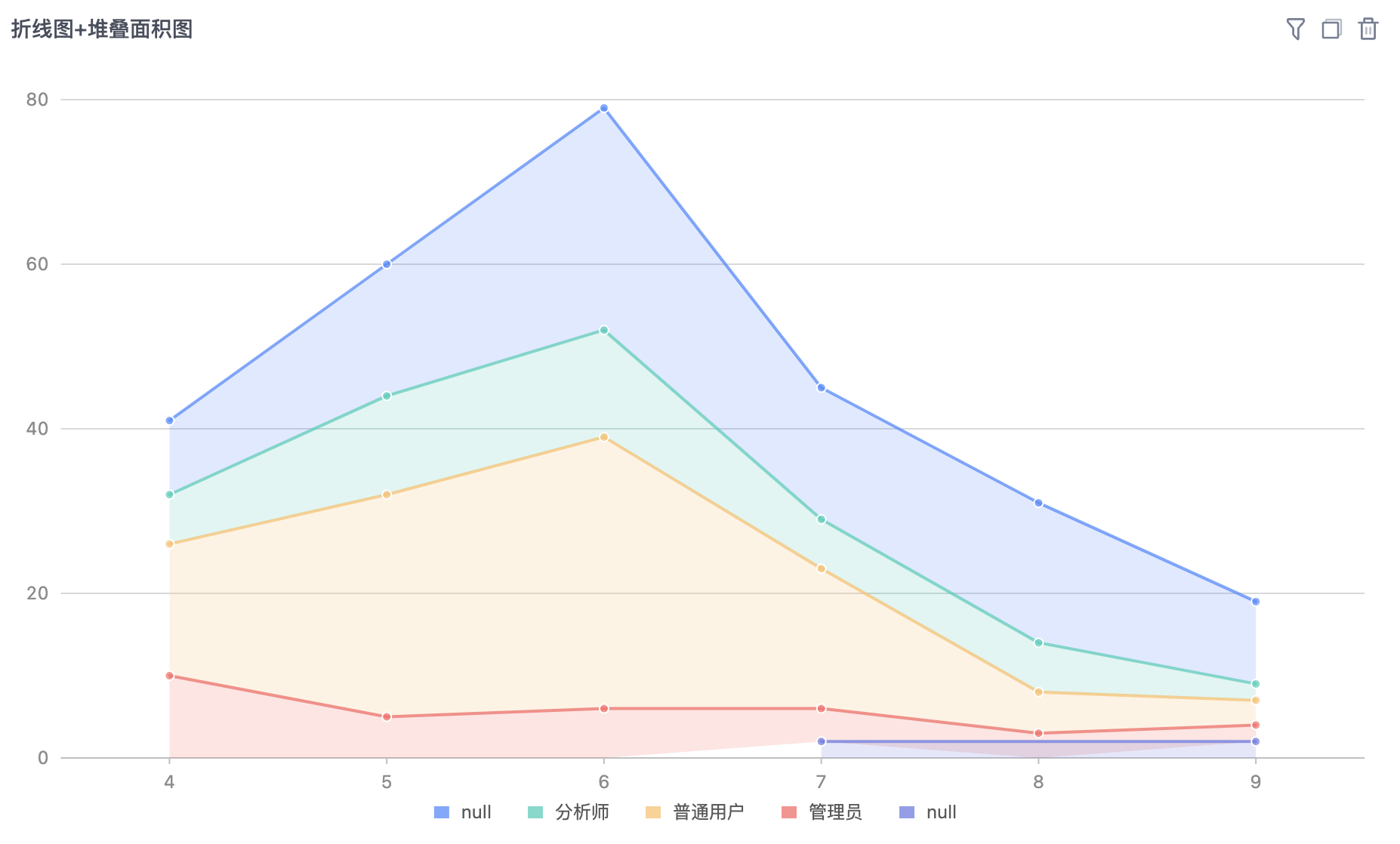Click the red 管理员 legend swatch
Viewport: 1400px width, 844px height.
tap(789, 812)
